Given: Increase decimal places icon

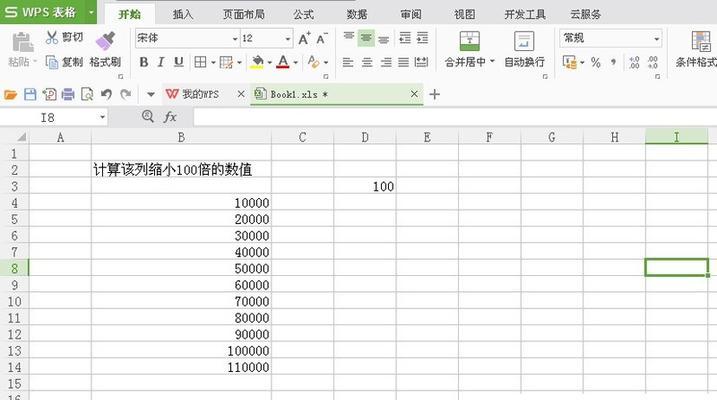Looking at the screenshot, I should pos(634,62).
